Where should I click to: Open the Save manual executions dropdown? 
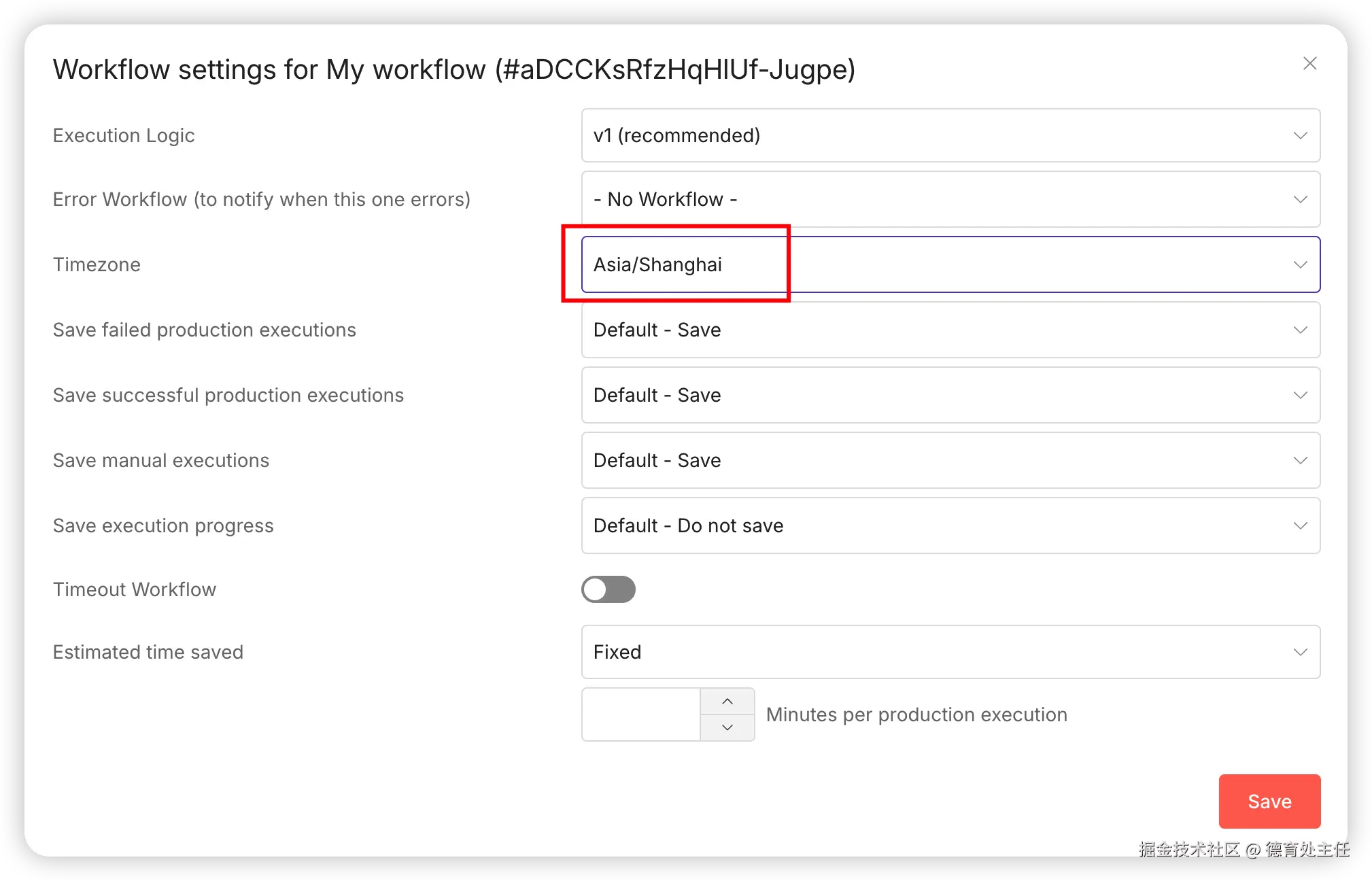click(x=949, y=460)
